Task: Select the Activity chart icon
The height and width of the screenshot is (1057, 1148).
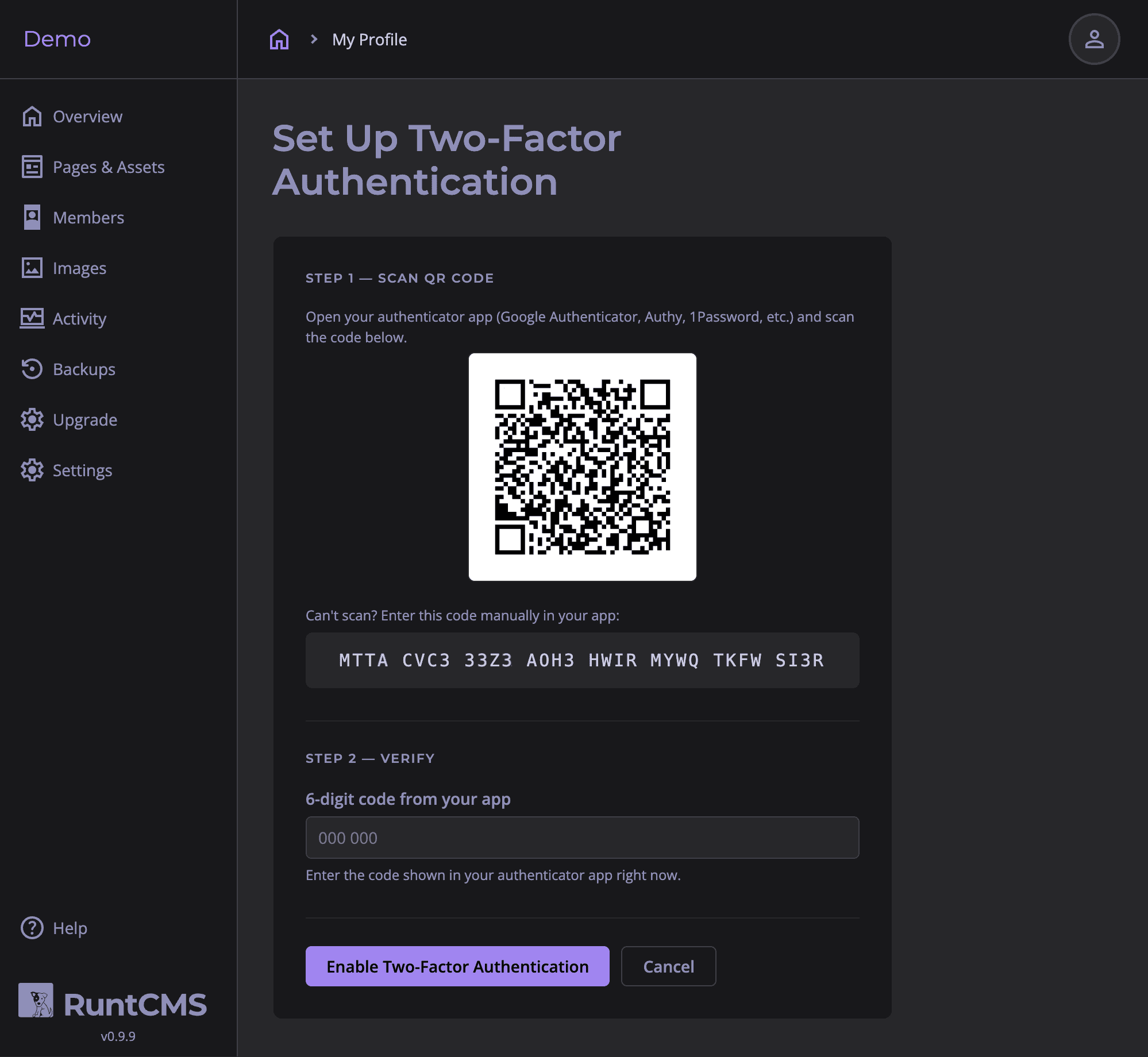Action: click(32, 318)
